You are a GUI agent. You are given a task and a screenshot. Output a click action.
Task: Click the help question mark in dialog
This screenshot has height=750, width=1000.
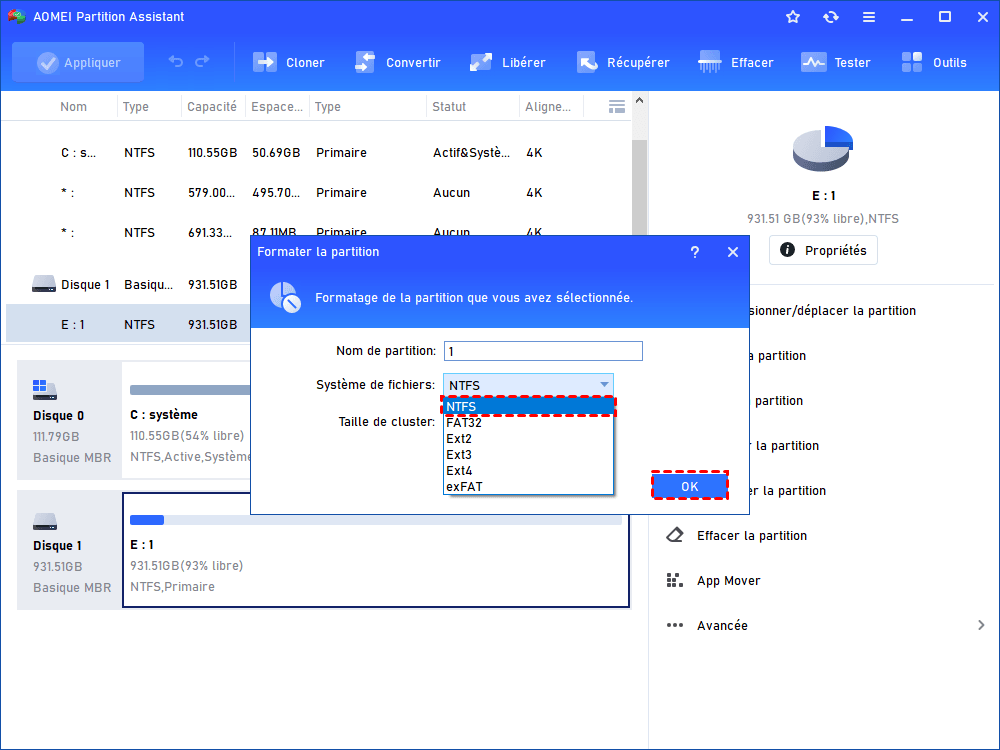[x=695, y=253]
